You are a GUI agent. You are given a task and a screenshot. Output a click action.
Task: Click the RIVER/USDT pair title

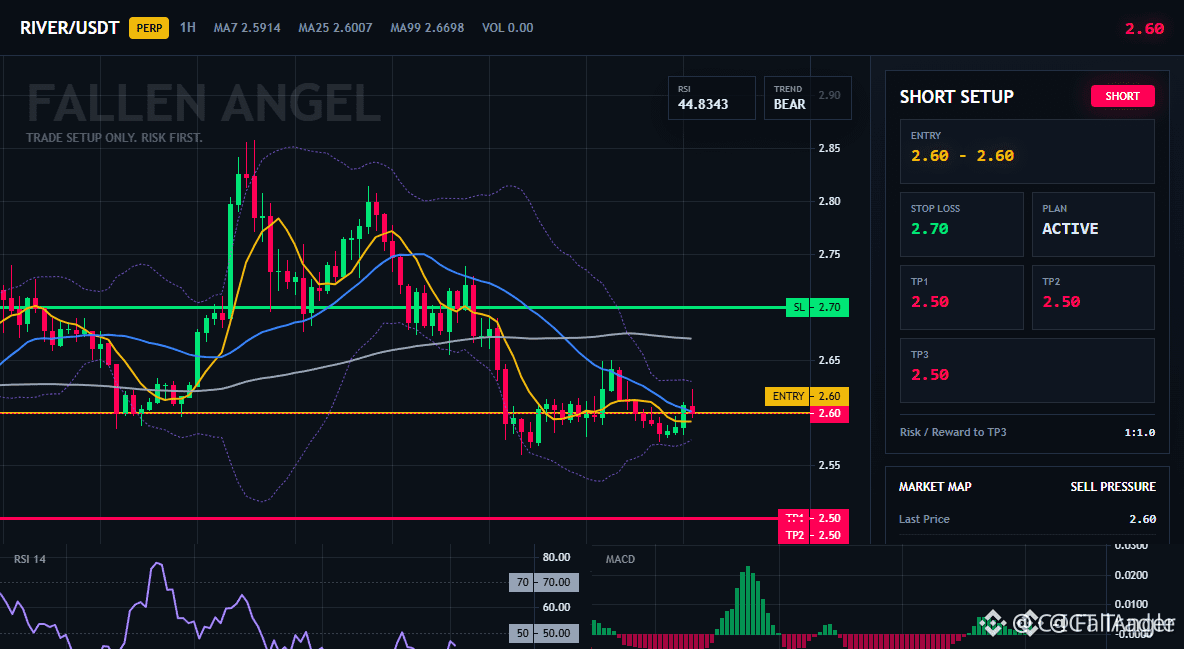tap(69, 28)
